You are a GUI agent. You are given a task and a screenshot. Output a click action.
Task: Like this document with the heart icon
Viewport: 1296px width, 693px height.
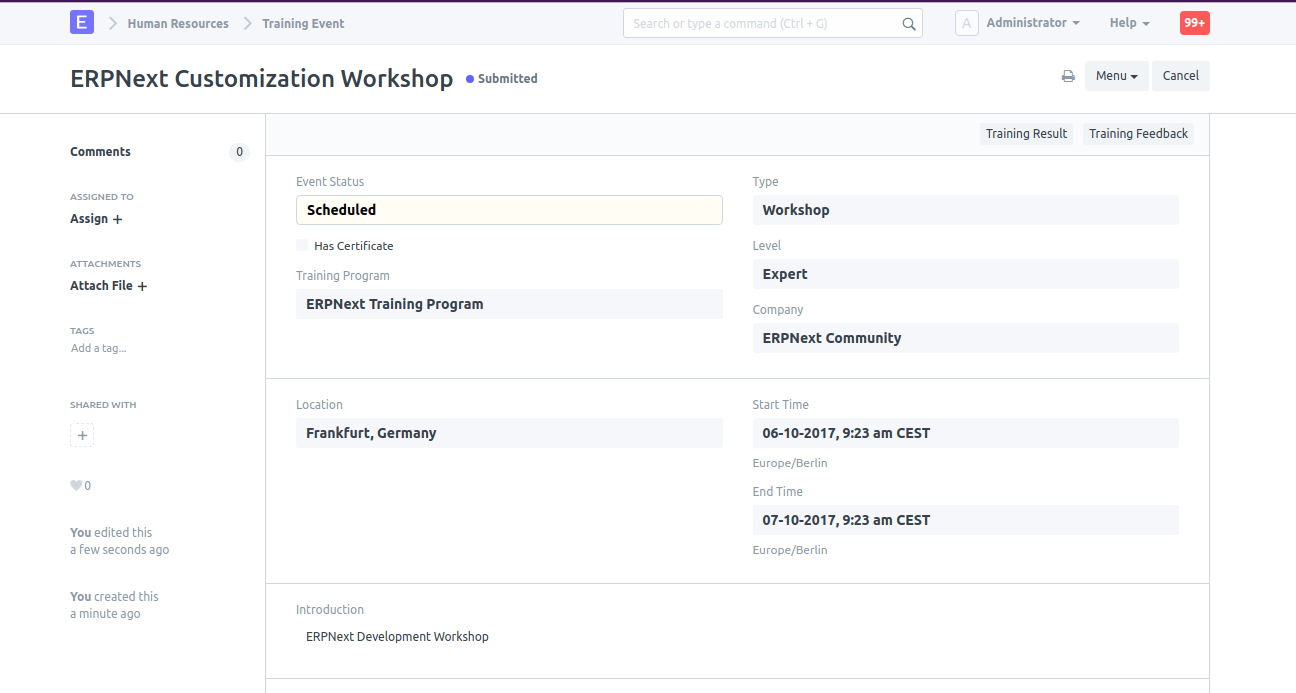(76, 486)
